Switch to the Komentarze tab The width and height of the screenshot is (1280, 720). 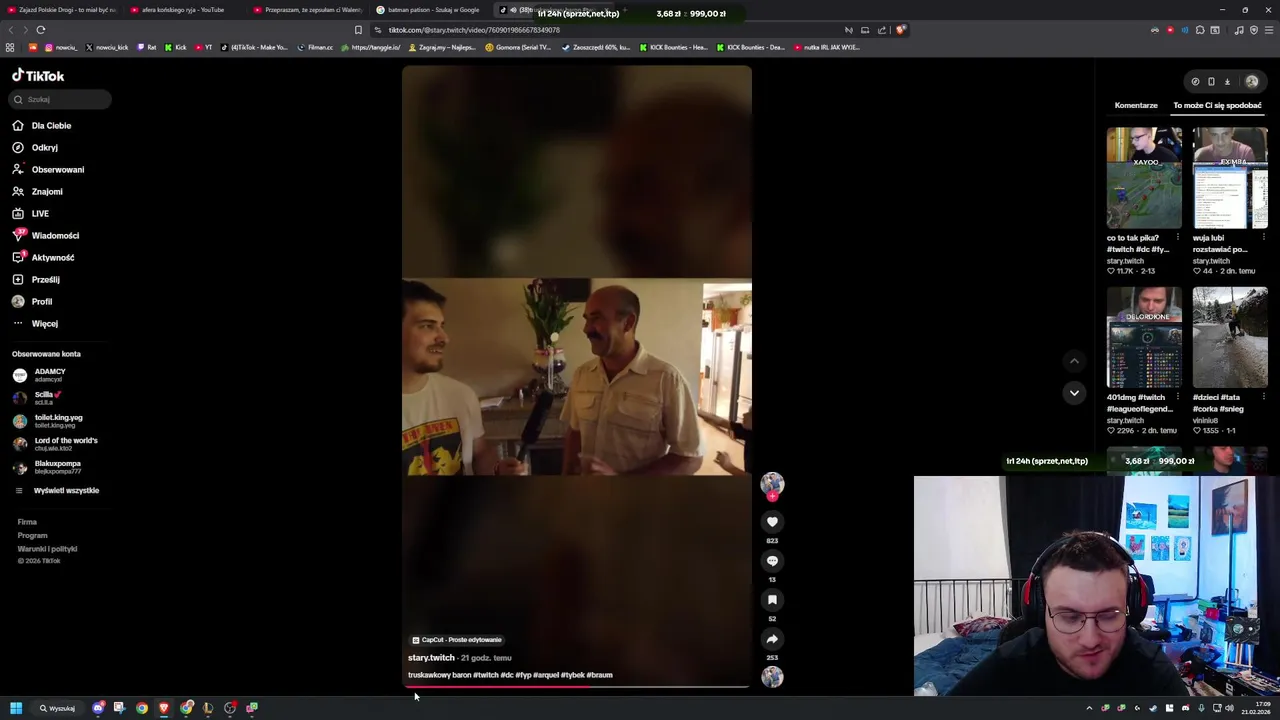[1136, 105]
